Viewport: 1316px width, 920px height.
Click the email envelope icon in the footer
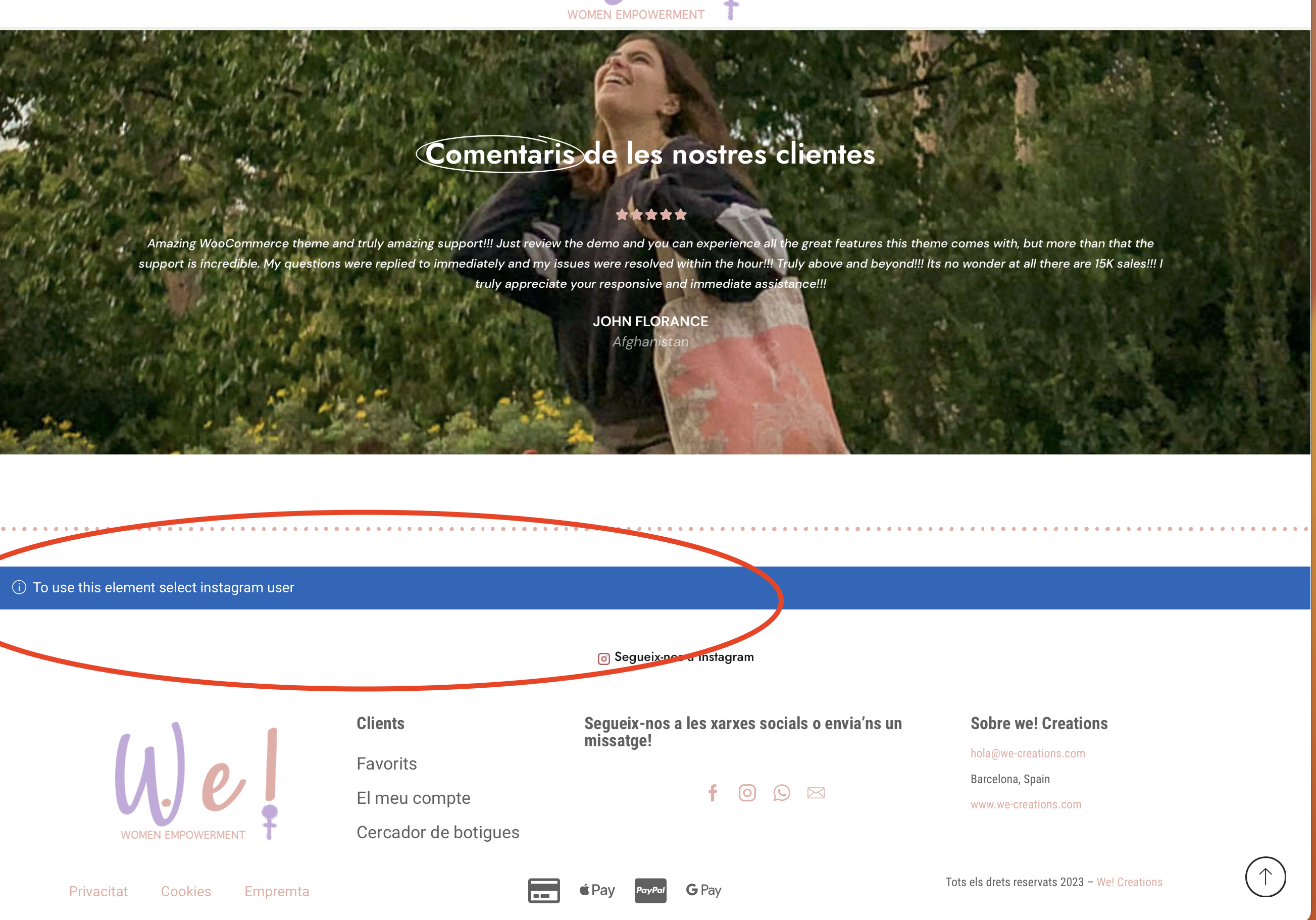(x=816, y=793)
